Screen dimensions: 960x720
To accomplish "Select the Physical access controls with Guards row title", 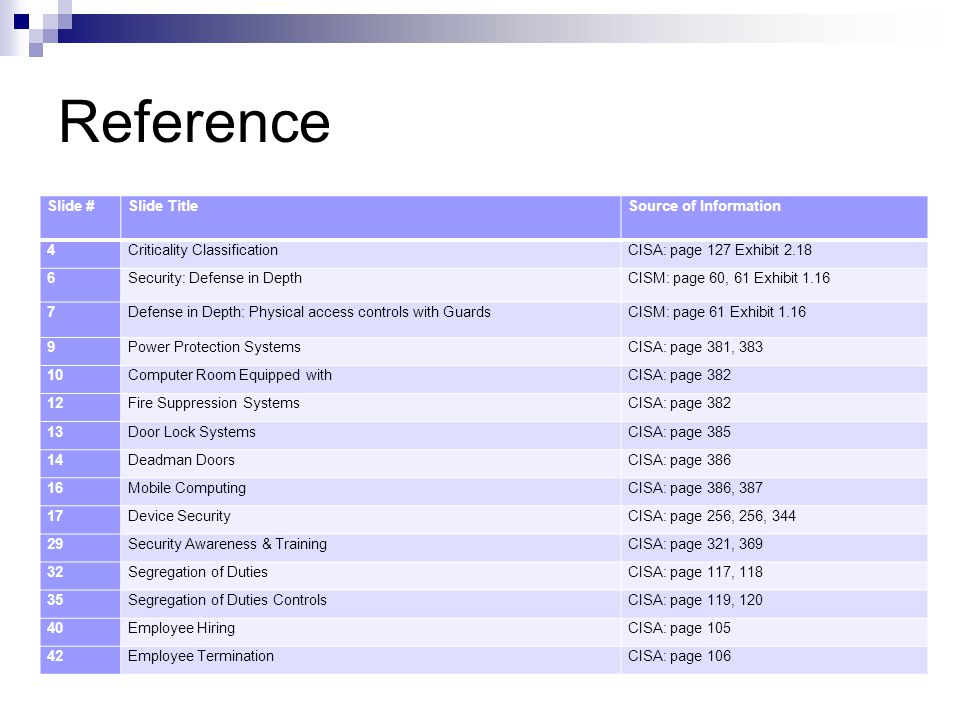I will [370, 319].
